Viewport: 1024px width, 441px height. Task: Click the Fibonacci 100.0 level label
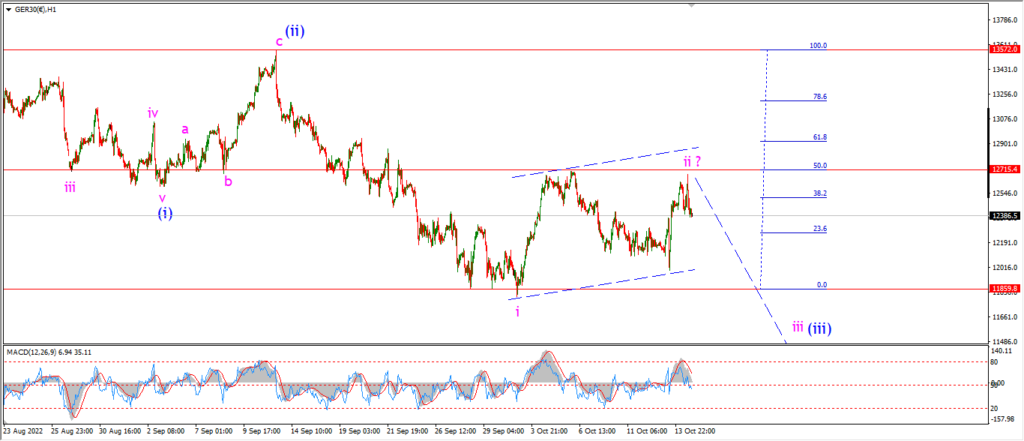click(x=818, y=46)
